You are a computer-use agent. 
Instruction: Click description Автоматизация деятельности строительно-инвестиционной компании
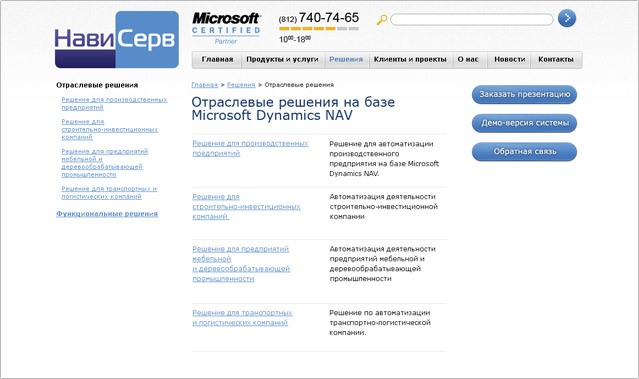click(x=383, y=207)
